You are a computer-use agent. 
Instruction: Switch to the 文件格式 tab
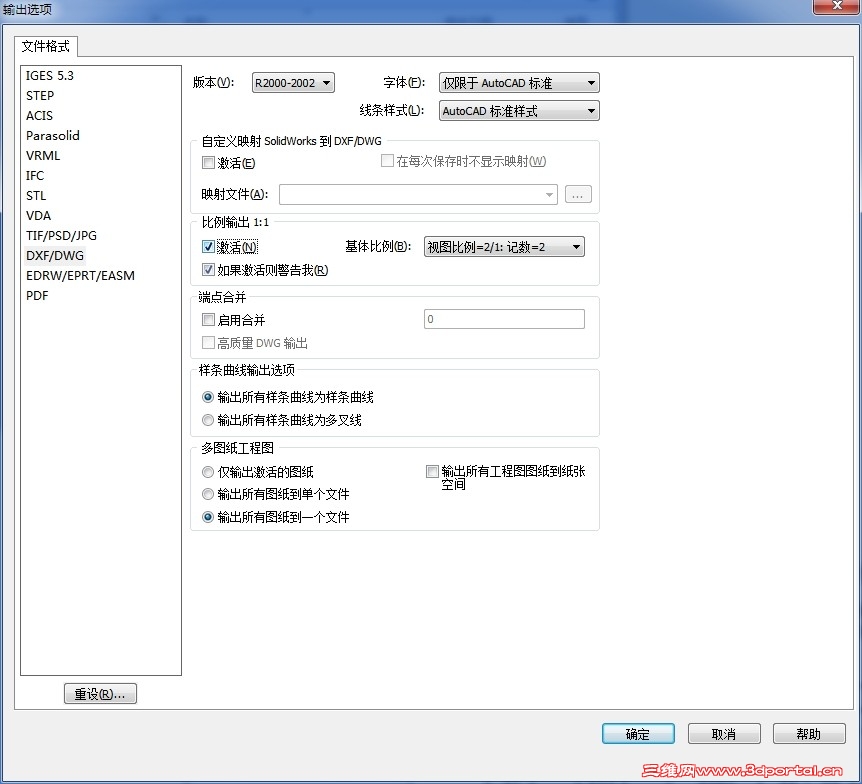45,46
